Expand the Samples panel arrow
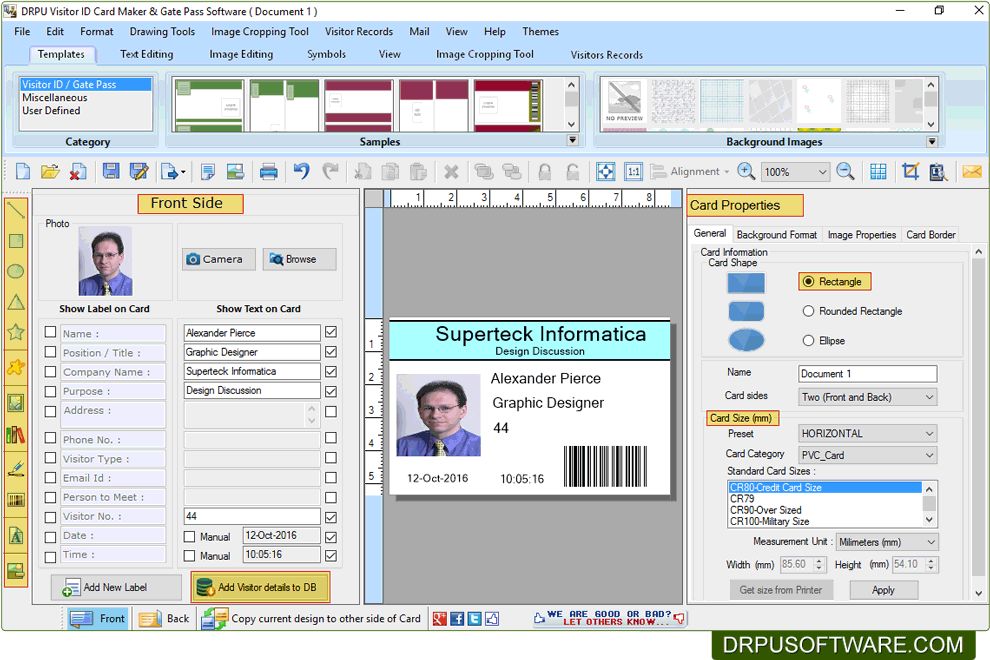The image size is (990, 660). pos(573,140)
